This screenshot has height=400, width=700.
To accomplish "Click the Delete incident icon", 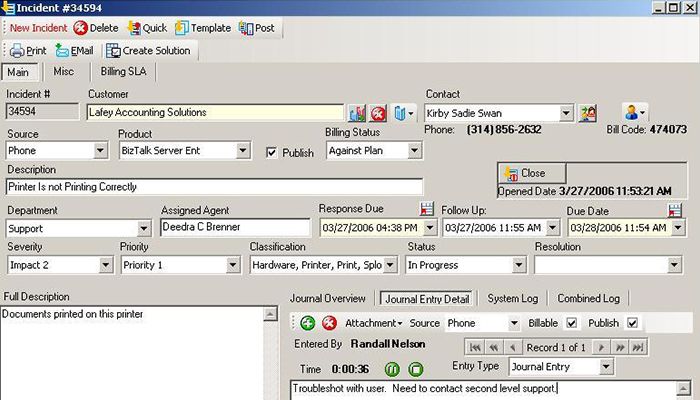I will pyautogui.click(x=81, y=28).
